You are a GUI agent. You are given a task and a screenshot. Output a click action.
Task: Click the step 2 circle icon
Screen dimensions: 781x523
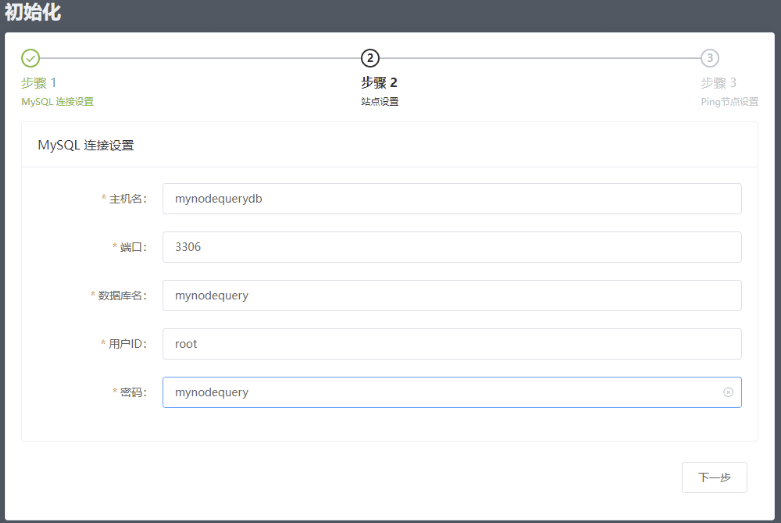(x=370, y=58)
